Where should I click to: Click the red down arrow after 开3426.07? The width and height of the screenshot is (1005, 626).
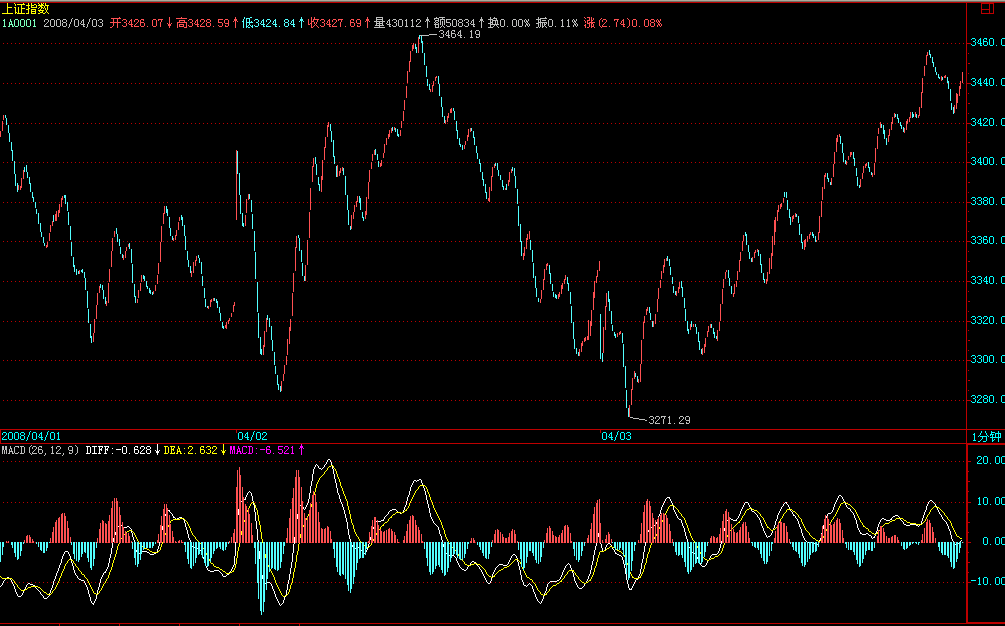tap(170, 22)
